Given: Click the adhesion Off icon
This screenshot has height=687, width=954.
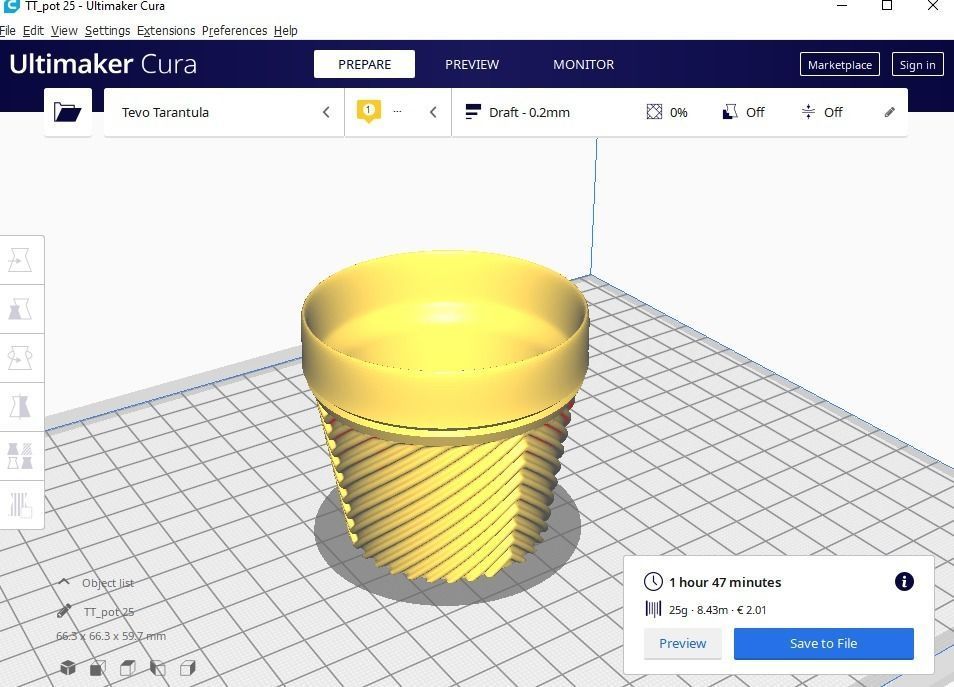Looking at the screenshot, I should coord(808,112).
